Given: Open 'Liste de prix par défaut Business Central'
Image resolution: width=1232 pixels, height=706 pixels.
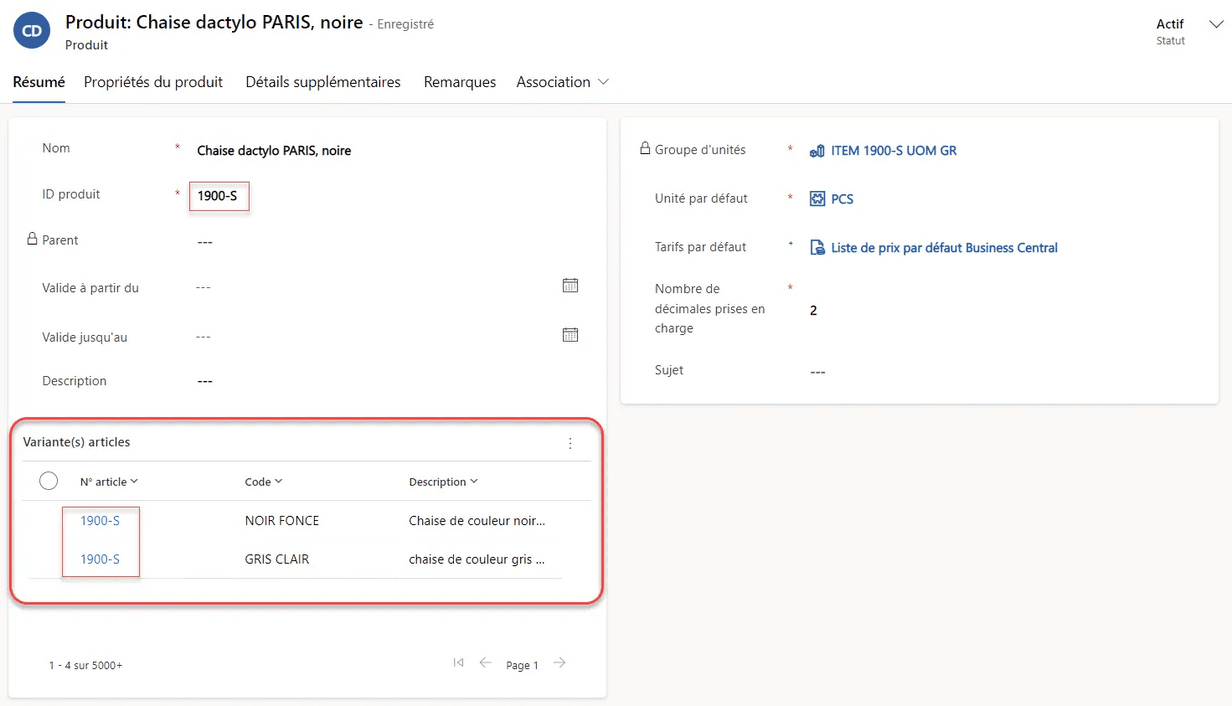Looking at the screenshot, I should (x=943, y=248).
